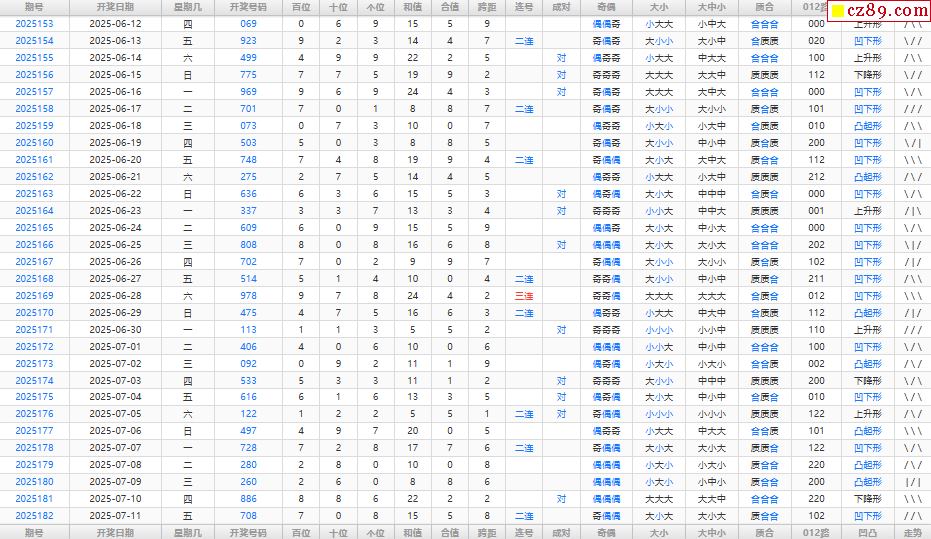Viewport: 931px width, 539px height.
Task: Open period link 2025153
Action: pyautogui.click(x=34, y=24)
